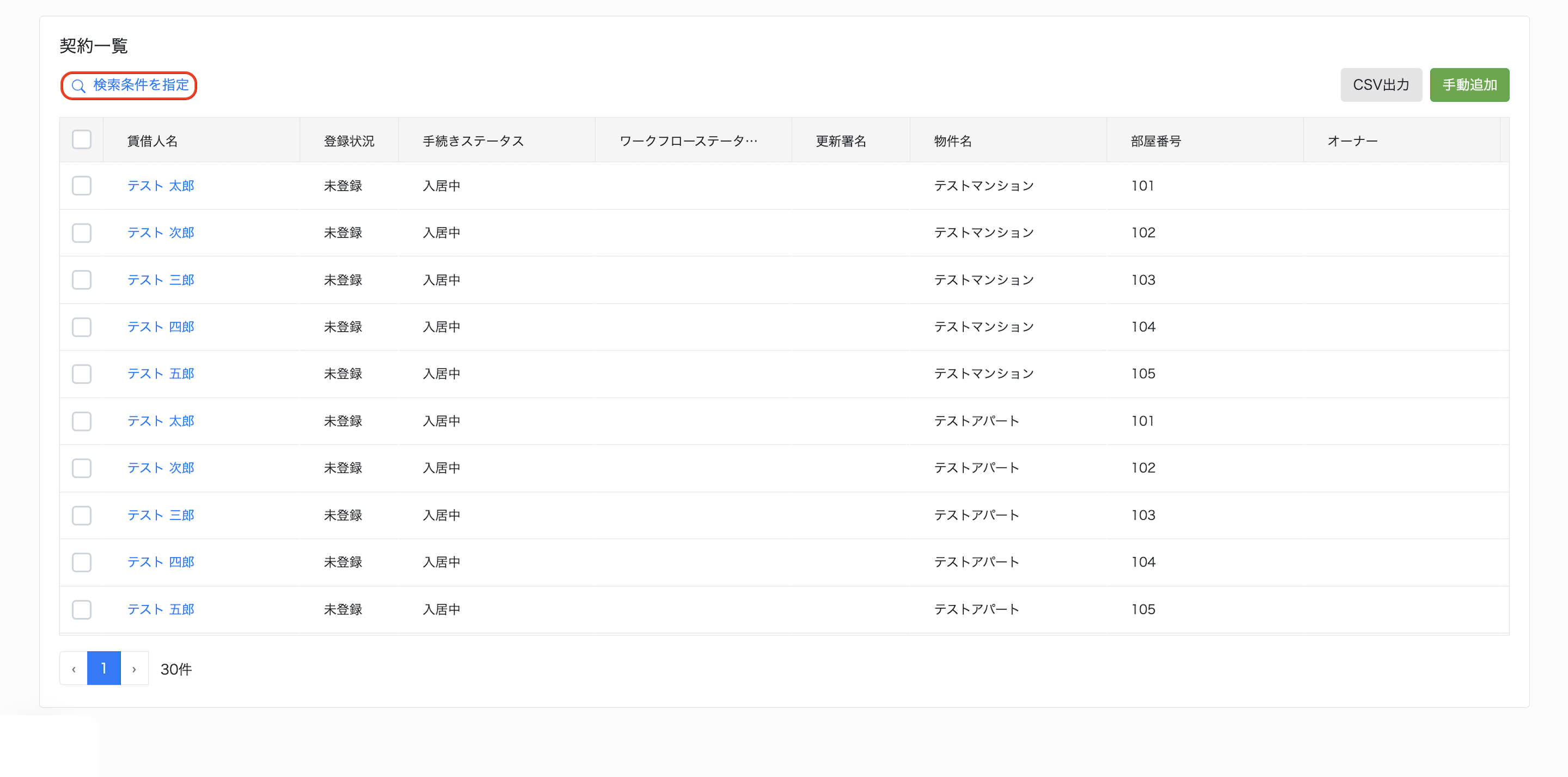Check the box for テストアパート room 102
The height and width of the screenshot is (777, 1568).
point(82,468)
